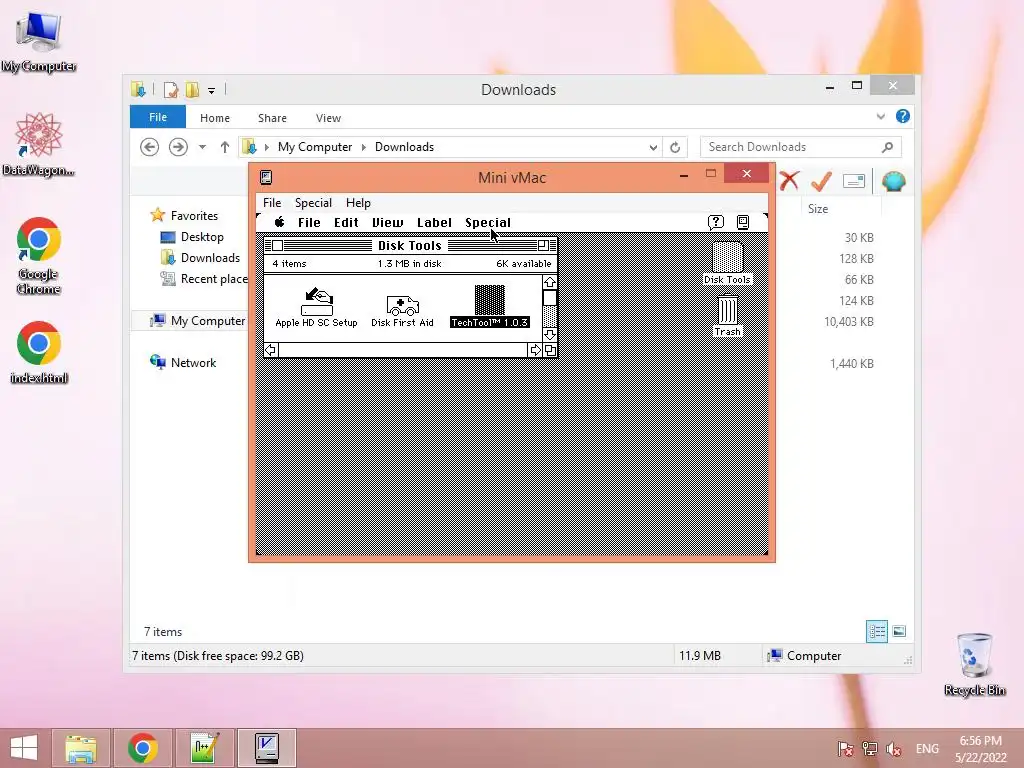Open Google Chrome desktop shortcut
The height and width of the screenshot is (768, 1024).
(39, 255)
